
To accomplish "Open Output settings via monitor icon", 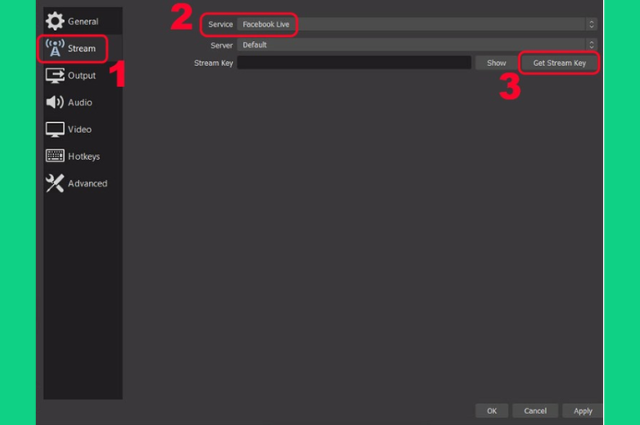I will [x=55, y=76].
